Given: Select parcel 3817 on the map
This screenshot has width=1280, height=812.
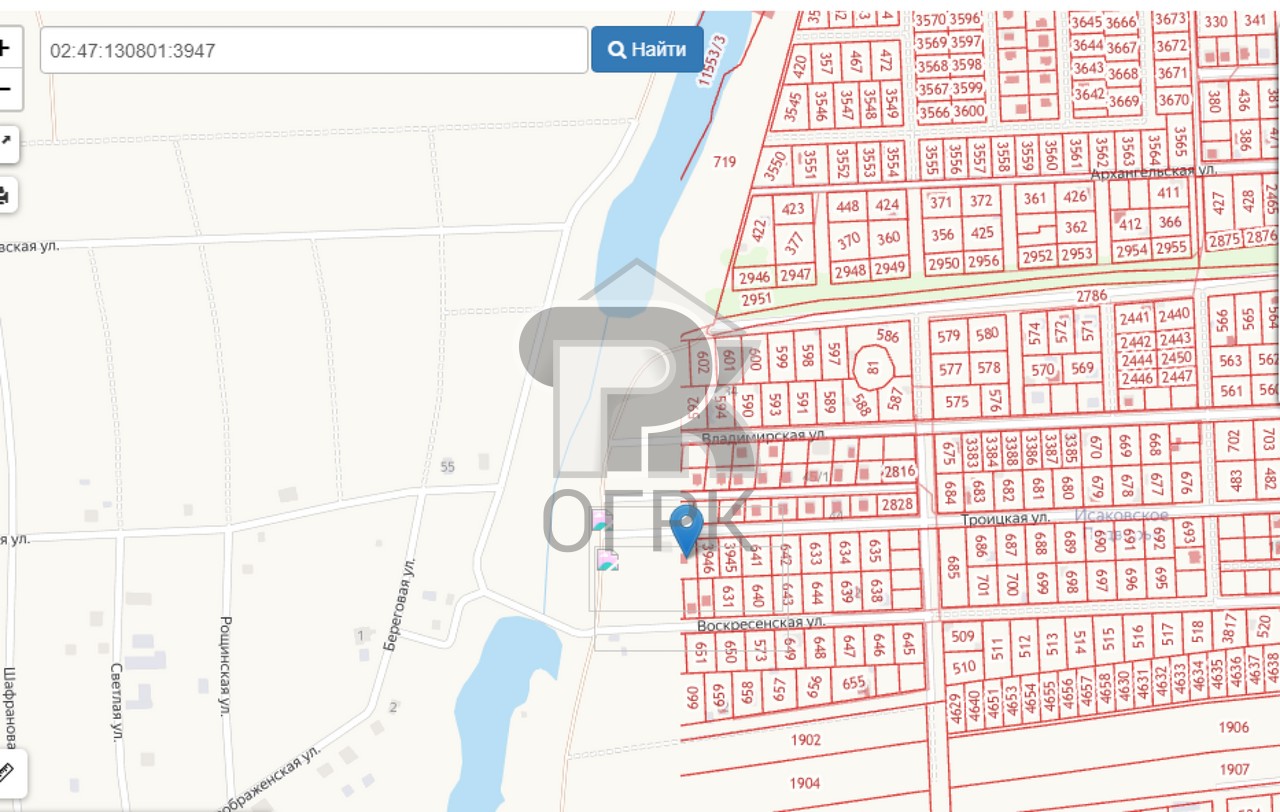Looking at the screenshot, I should point(1229,628).
